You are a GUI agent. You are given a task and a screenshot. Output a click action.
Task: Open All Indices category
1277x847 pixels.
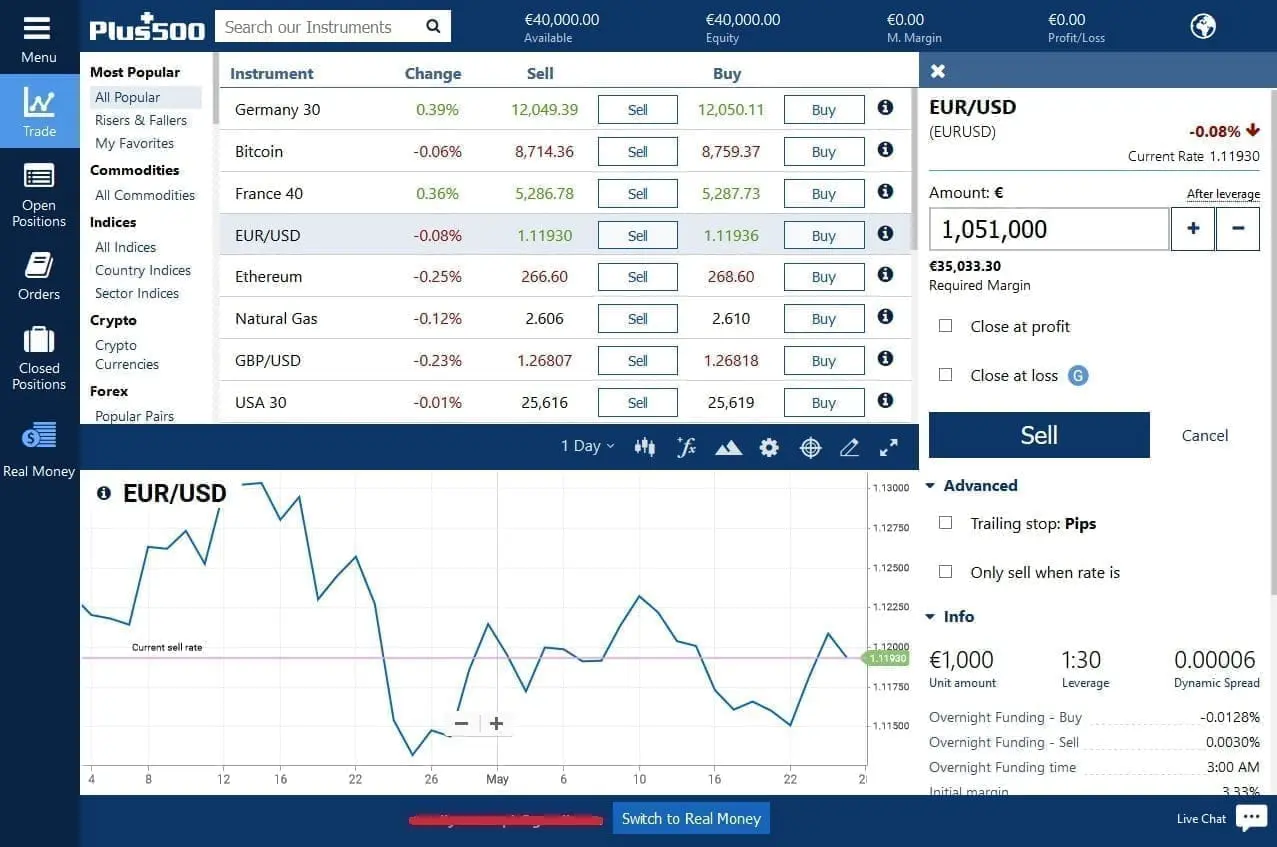pyautogui.click(x=125, y=247)
